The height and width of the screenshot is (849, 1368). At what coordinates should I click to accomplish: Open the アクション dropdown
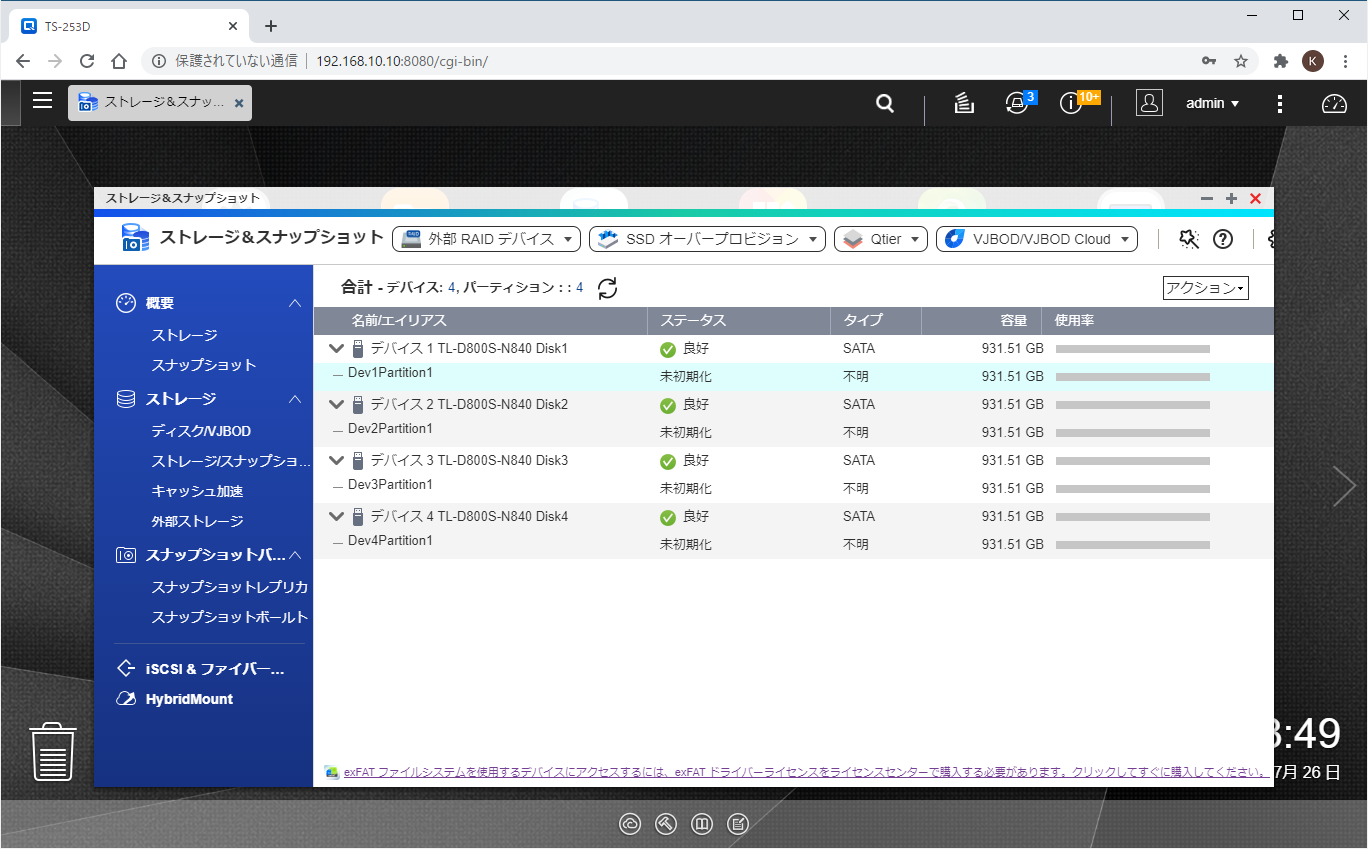click(1205, 288)
